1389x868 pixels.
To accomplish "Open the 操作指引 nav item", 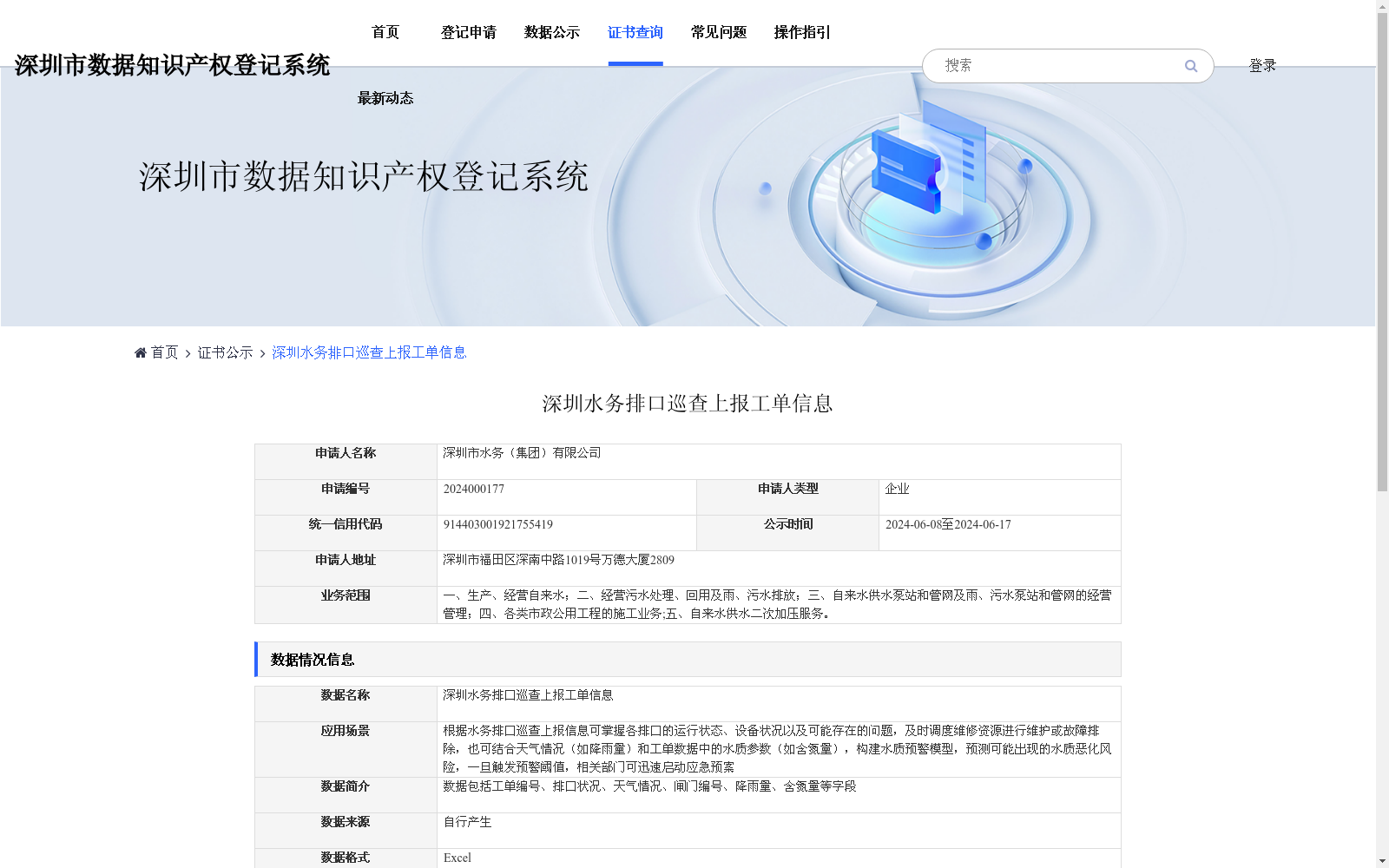I will [802, 32].
